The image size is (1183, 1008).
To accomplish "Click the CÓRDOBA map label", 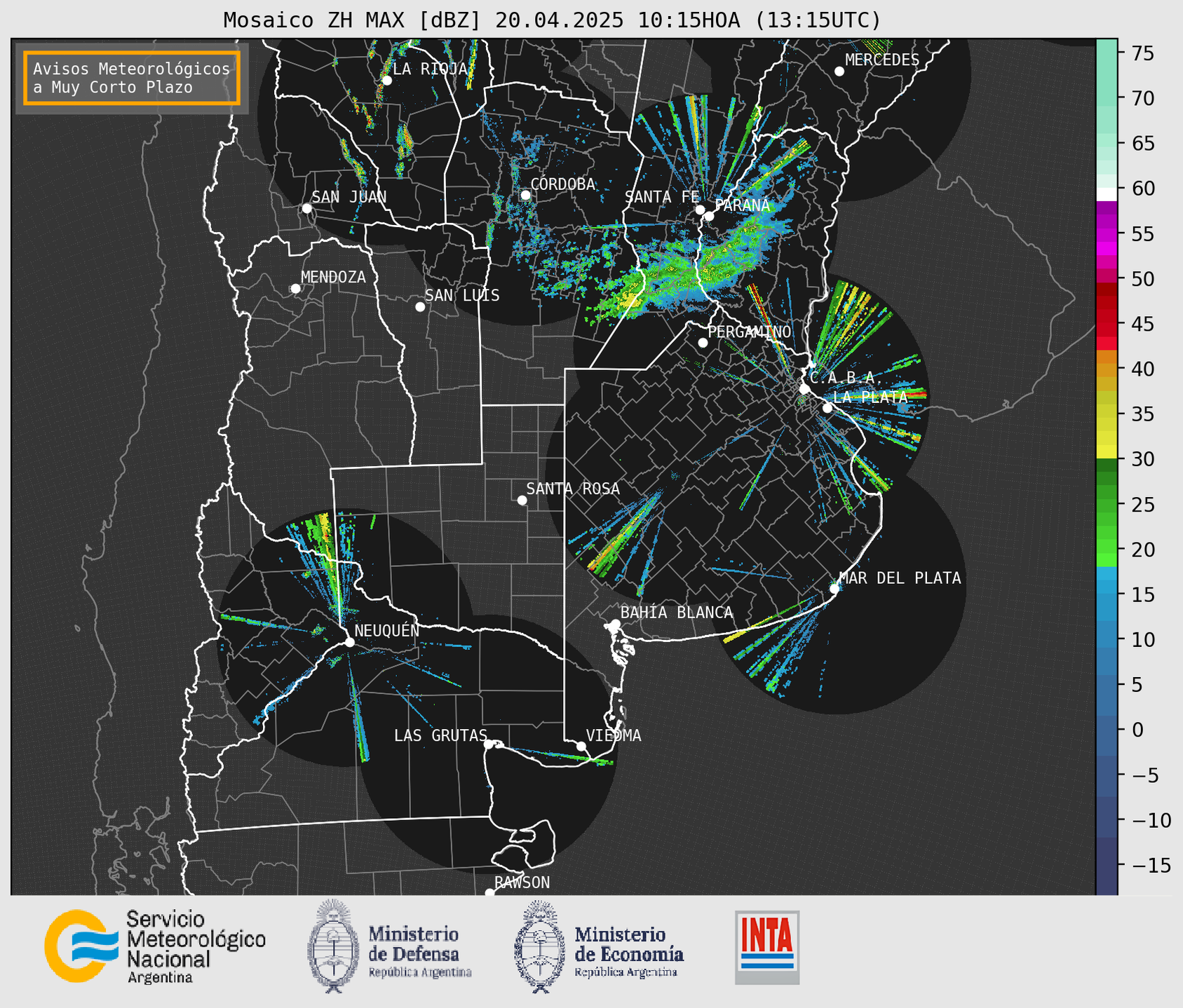I will (562, 184).
